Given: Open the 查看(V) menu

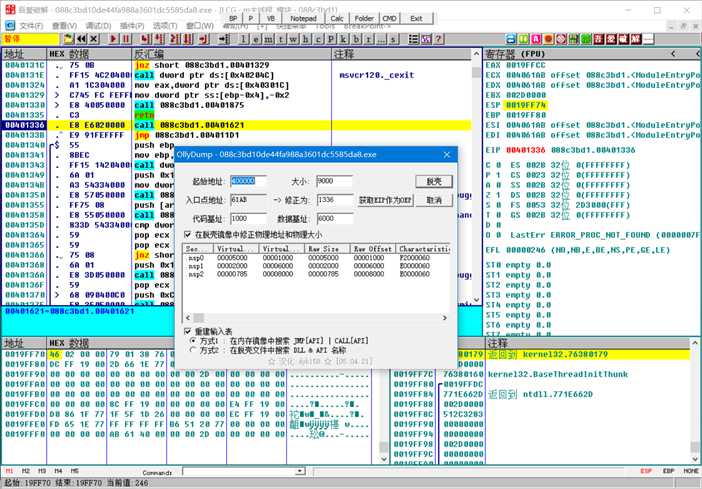Looking at the screenshot, I should [64, 26].
